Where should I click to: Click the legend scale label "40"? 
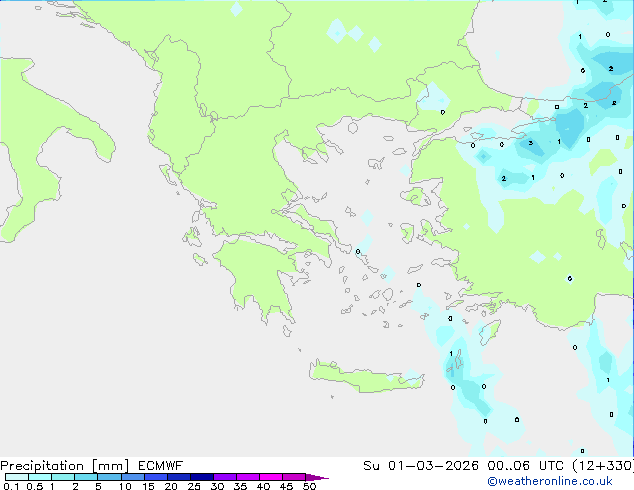coord(263,486)
